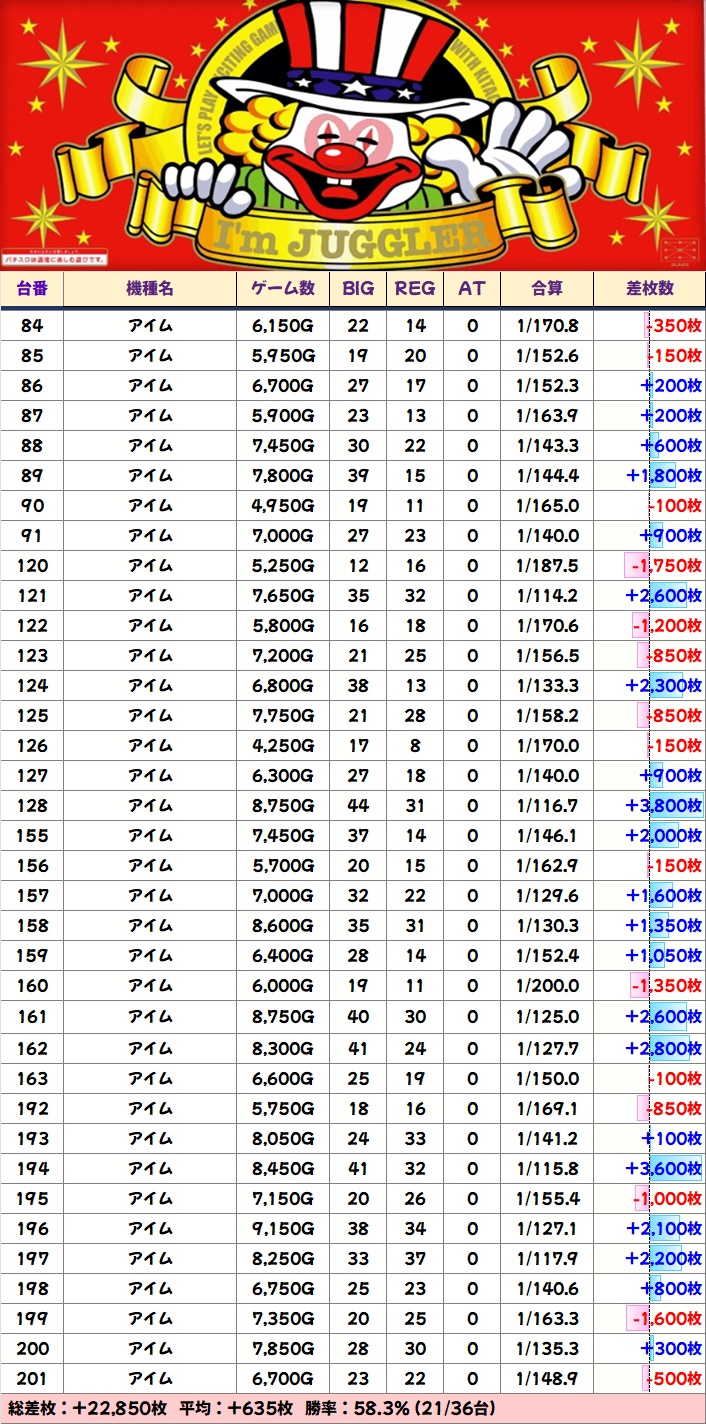706x1424 pixels.
Task: Click the 差枚数 column header
Action: pyautogui.click(x=650, y=288)
